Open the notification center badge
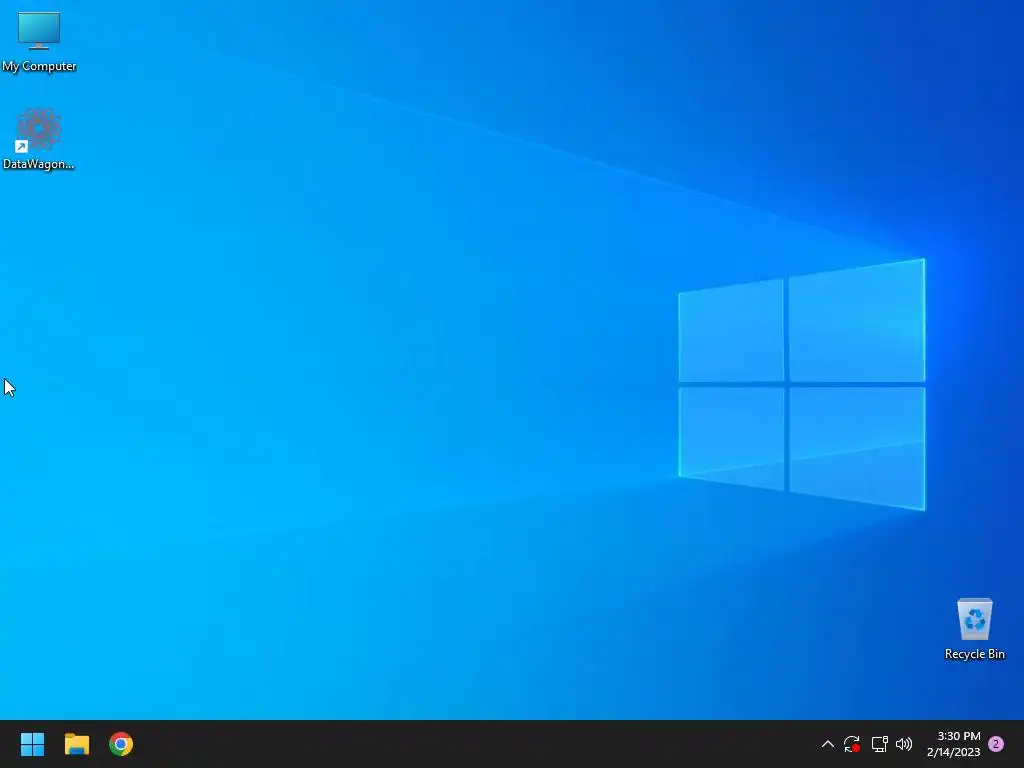 [996, 744]
